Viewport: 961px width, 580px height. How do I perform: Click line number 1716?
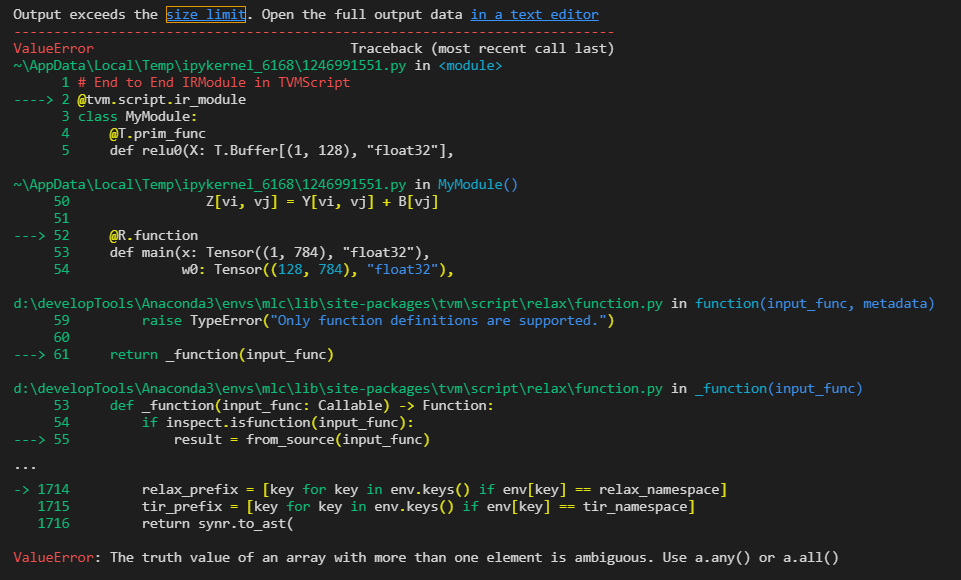coord(54,524)
